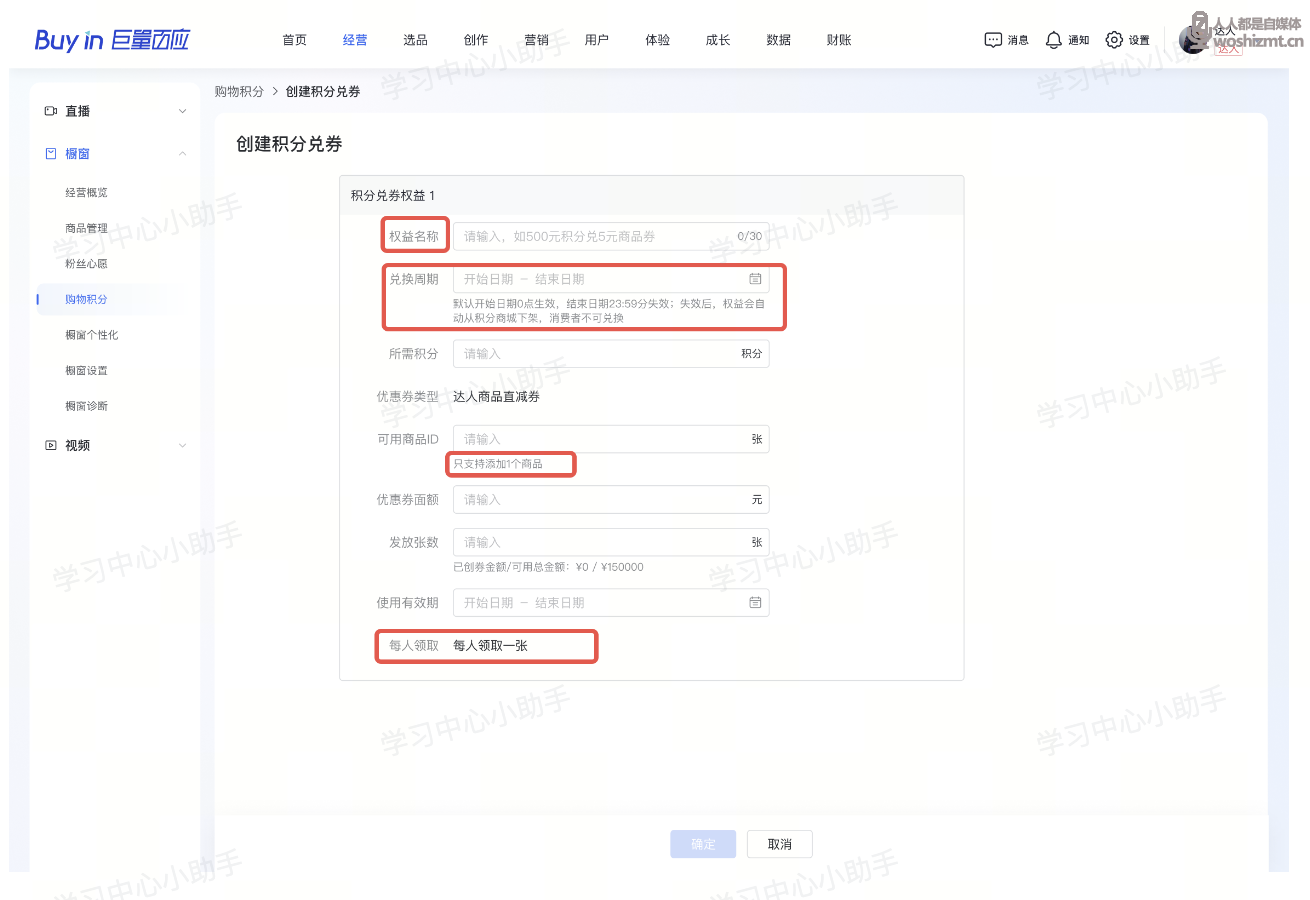Click the user avatar at top right

click(x=1193, y=40)
